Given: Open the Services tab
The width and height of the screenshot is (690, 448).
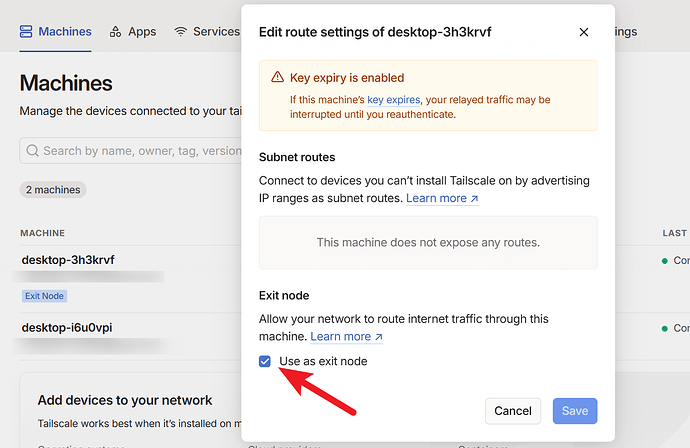Looking at the screenshot, I should tap(207, 32).
